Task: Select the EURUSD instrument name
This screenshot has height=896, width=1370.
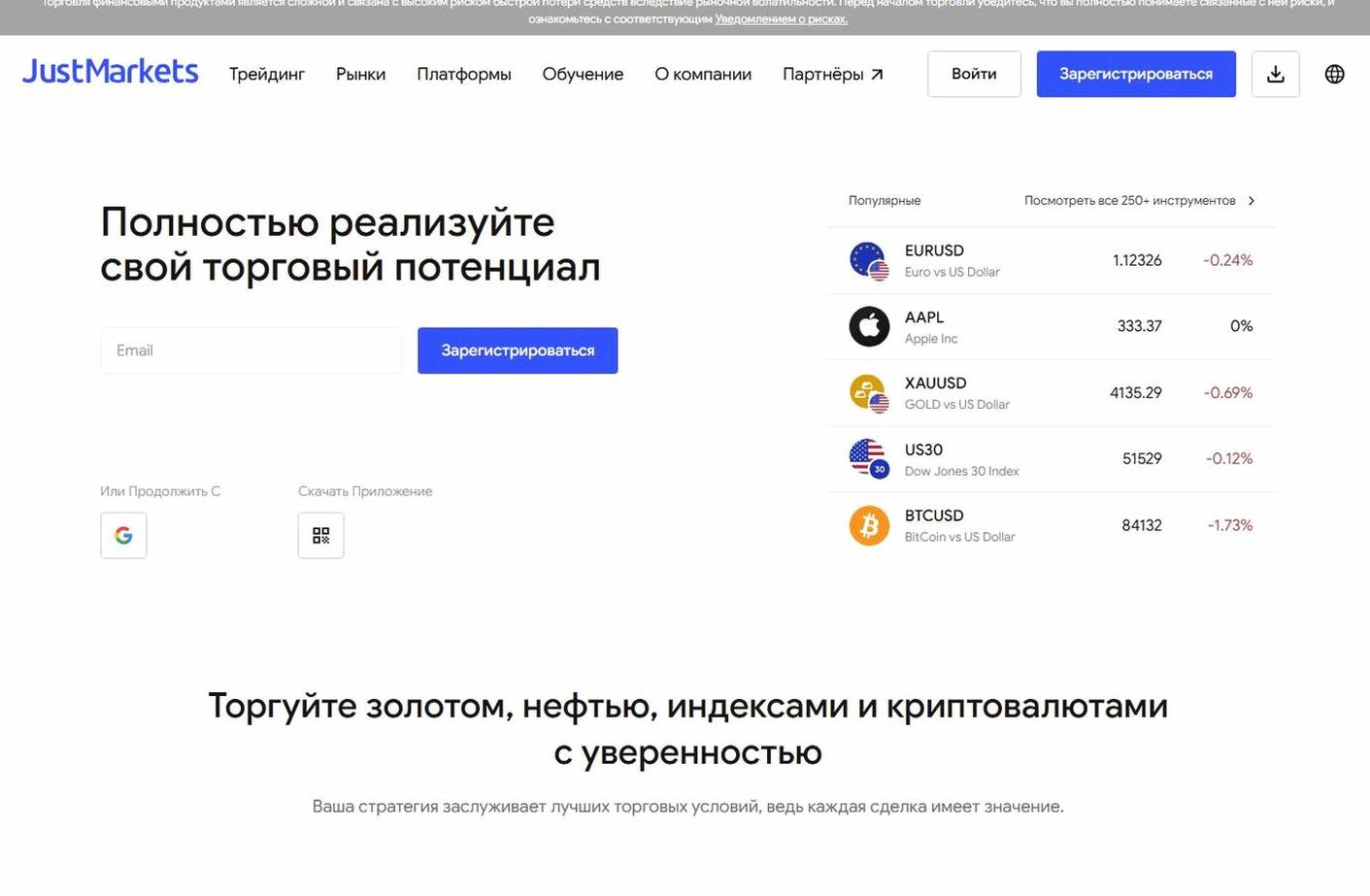Action: tap(934, 250)
